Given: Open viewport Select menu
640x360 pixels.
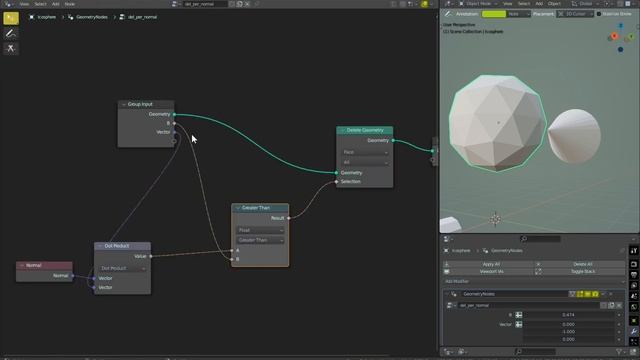Looking at the screenshot, I should 524,4.
